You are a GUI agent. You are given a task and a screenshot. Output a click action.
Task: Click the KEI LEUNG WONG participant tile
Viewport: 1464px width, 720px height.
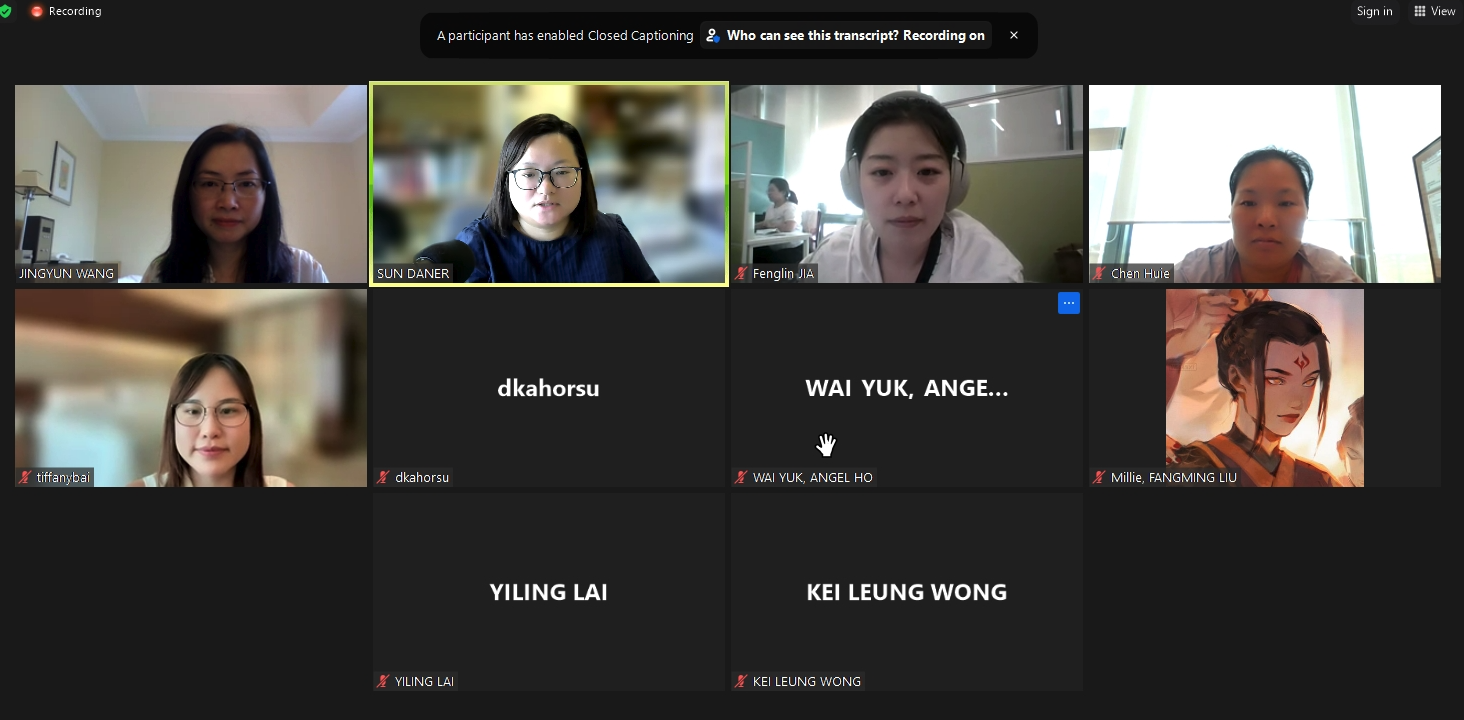click(x=907, y=592)
